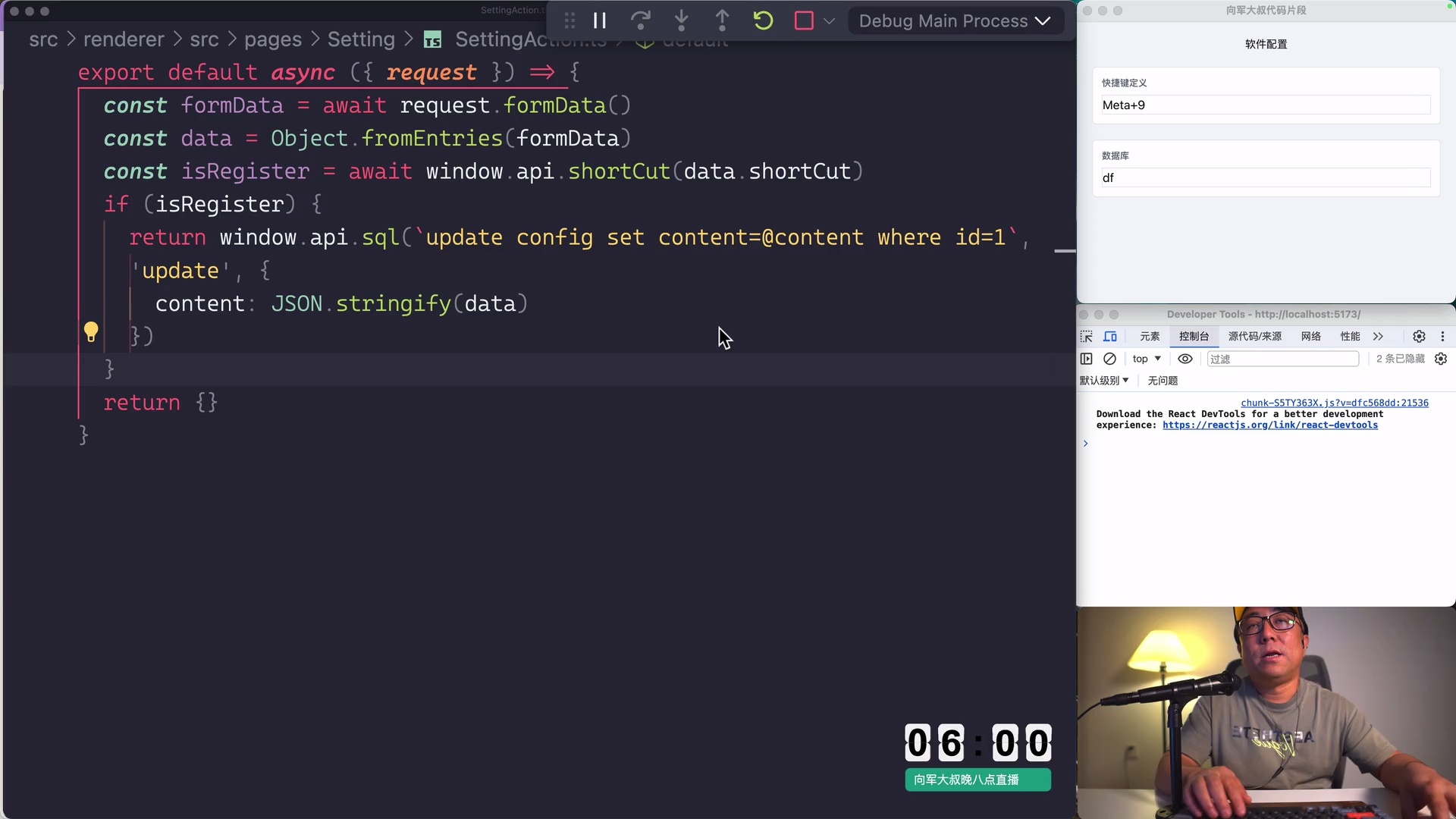
Task: Expand the 默认级别 log level dropdown
Action: (x=1104, y=381)
